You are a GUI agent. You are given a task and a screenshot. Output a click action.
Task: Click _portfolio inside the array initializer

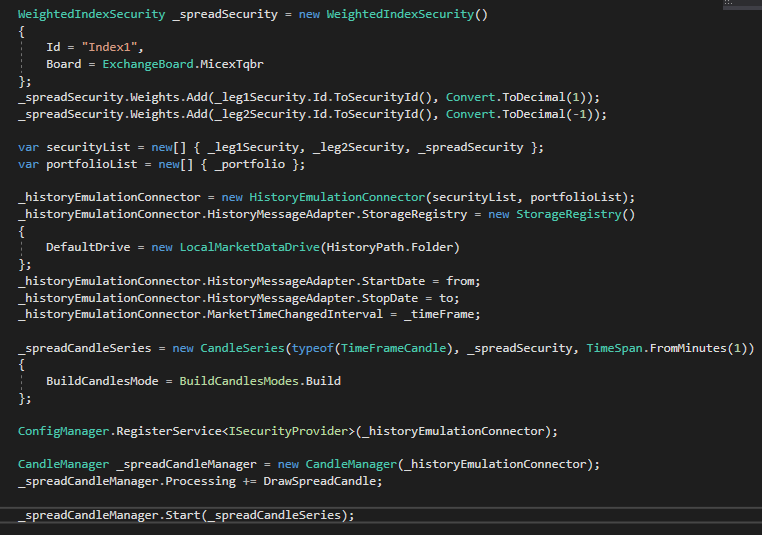tap(249, 164)
